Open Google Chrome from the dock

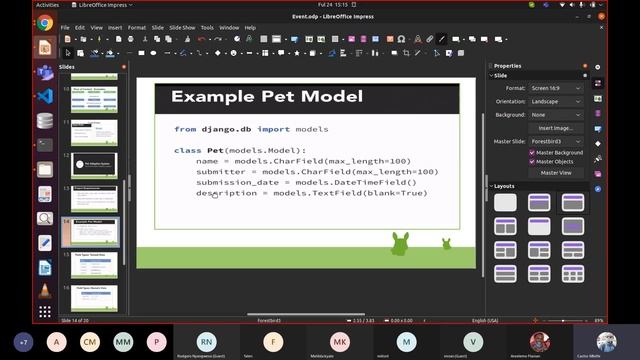(45, 23)
